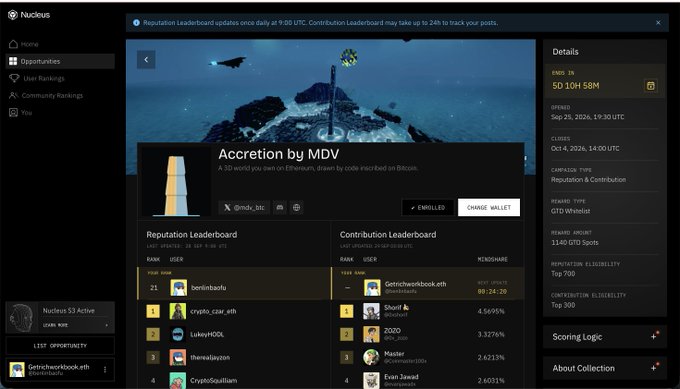Open the CryptoSquilliam leaderboard entry
This screenshot has height=389, width=680.
pyautogui.click(x=234, y=380)
